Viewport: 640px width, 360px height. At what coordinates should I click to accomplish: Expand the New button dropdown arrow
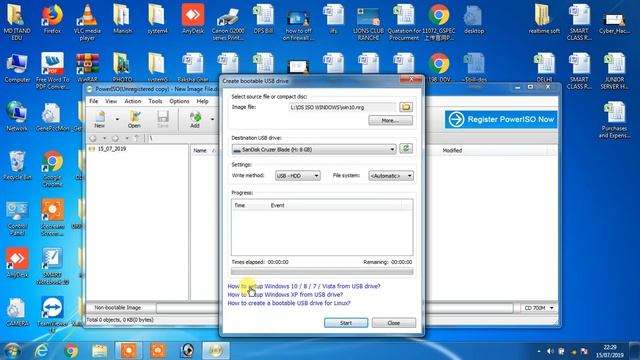click(x=117, y=119)
